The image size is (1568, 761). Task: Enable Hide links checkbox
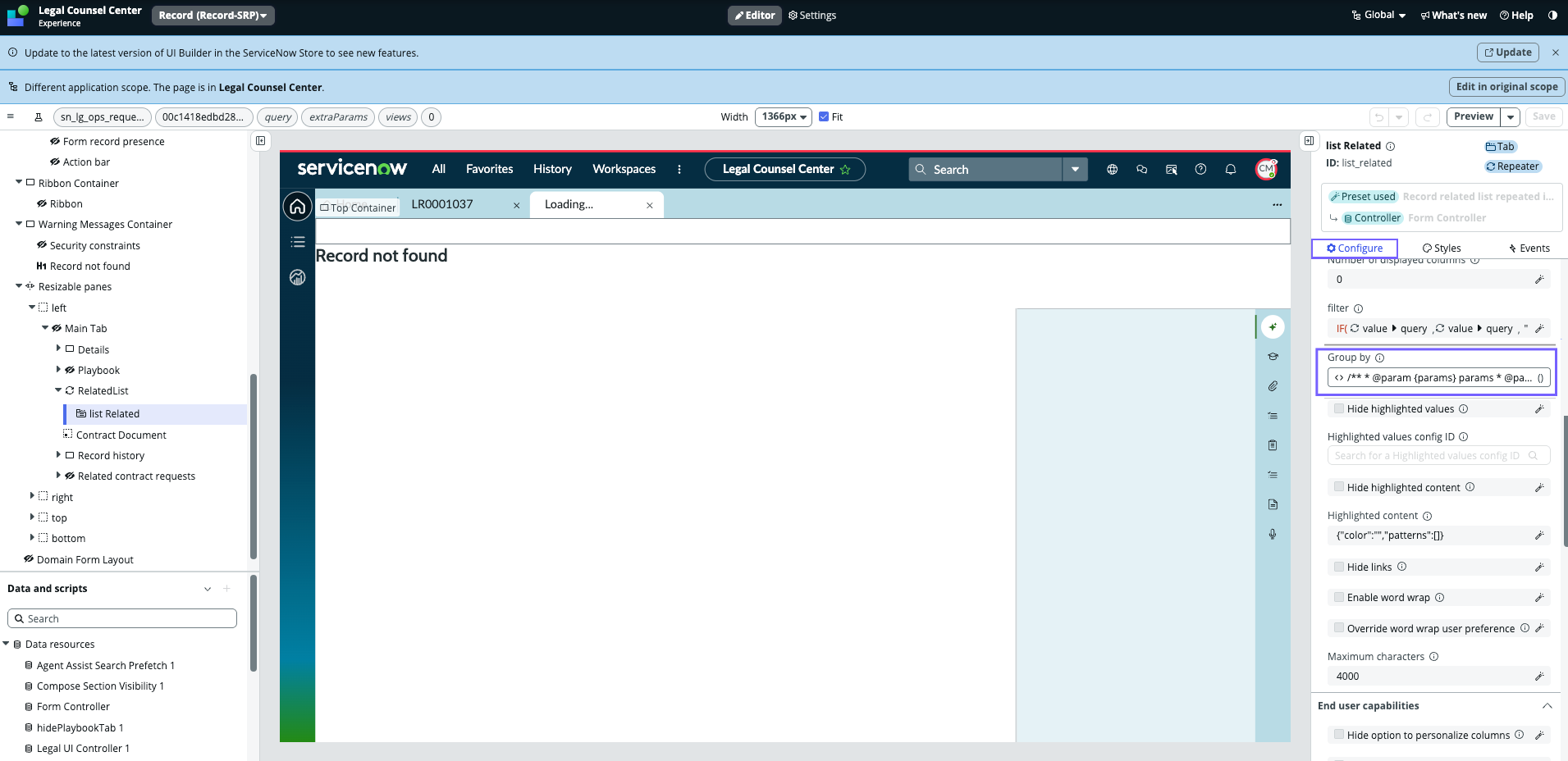coord(1339,567)
